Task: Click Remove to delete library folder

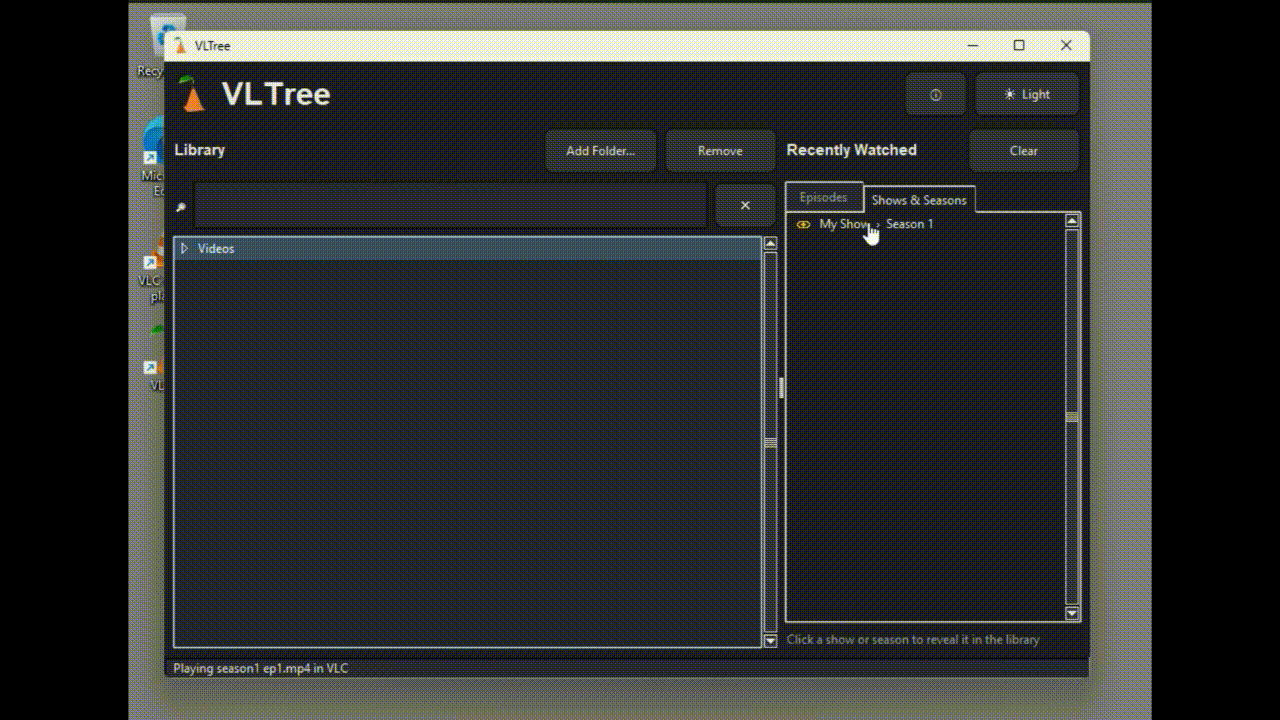Action: click(720, 151)
